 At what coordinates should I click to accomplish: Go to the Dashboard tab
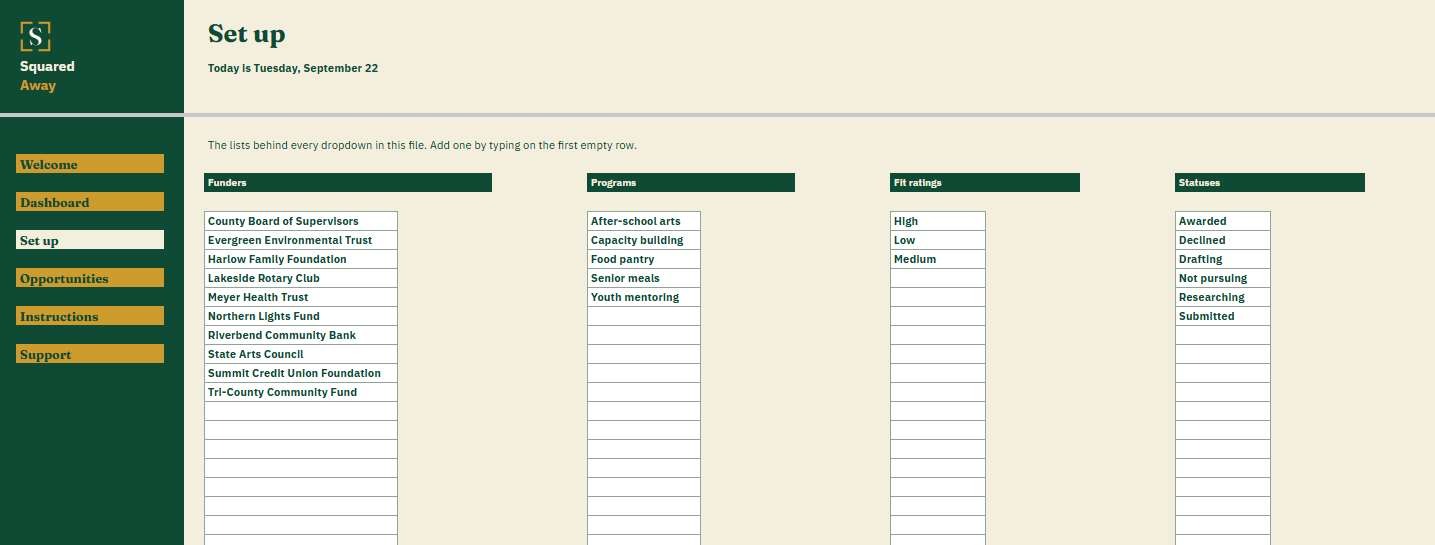coord(90,202)
